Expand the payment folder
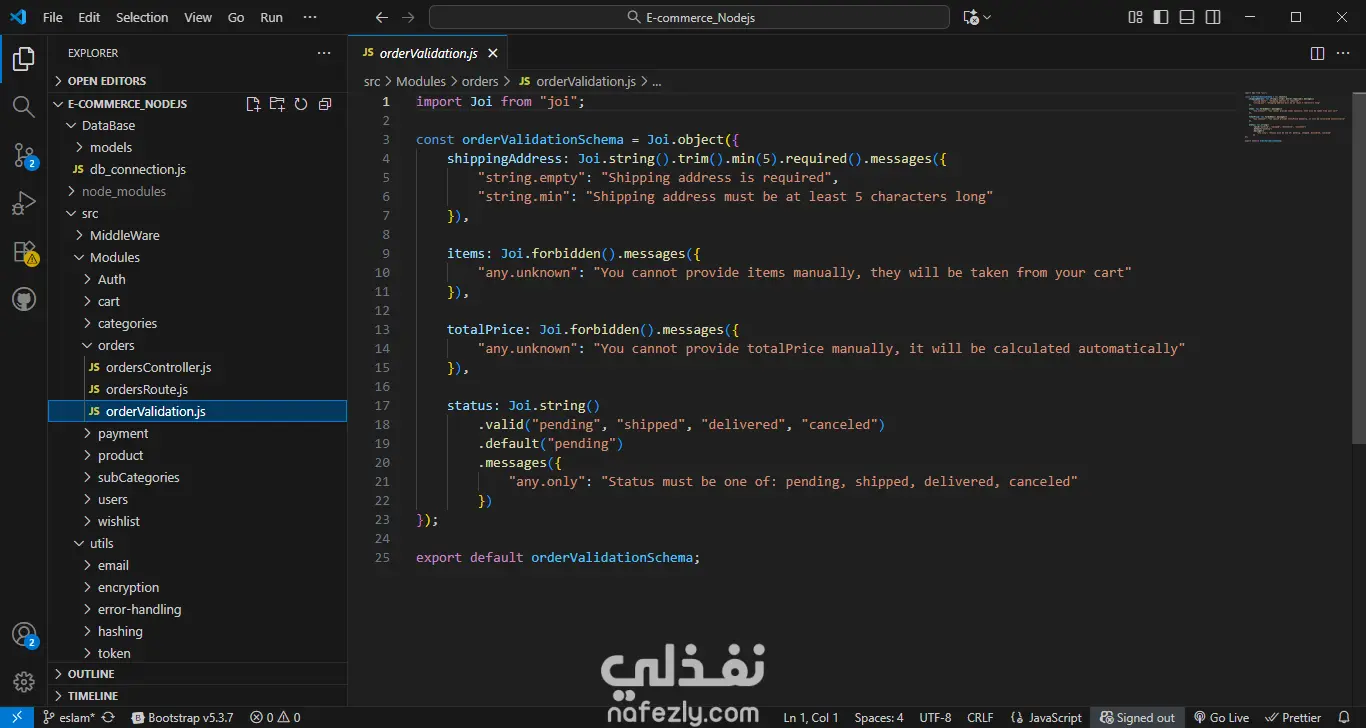This screenshot has width=1366, height=728. (x=122, y=433)
